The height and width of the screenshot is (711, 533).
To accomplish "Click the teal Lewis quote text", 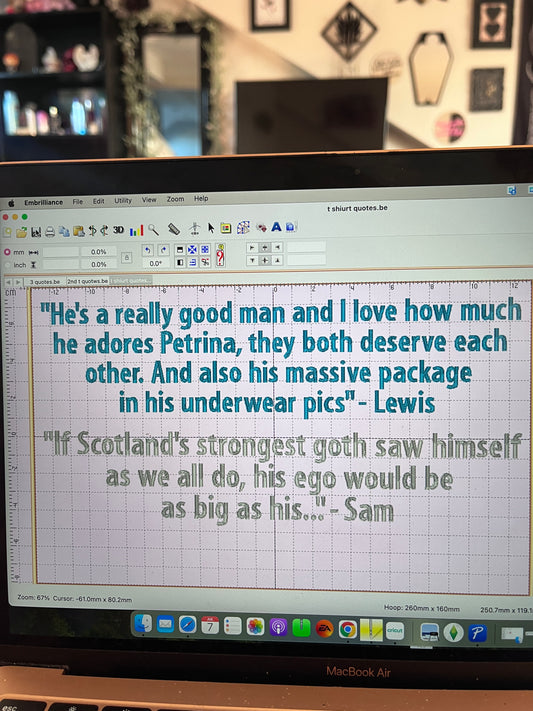I will point(280,357).
